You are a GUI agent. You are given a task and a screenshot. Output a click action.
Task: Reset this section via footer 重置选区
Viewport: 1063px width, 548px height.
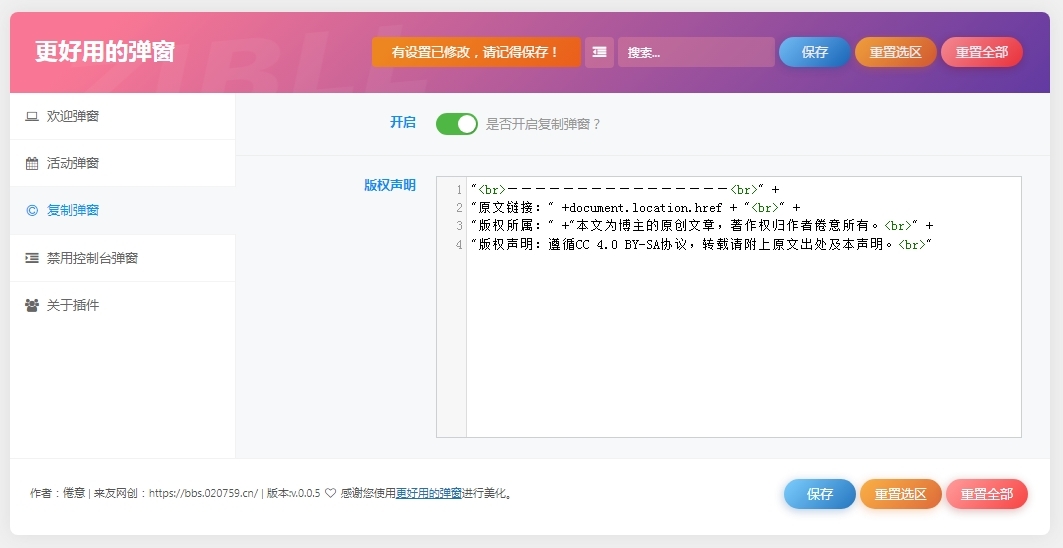(x=900, y=494)
